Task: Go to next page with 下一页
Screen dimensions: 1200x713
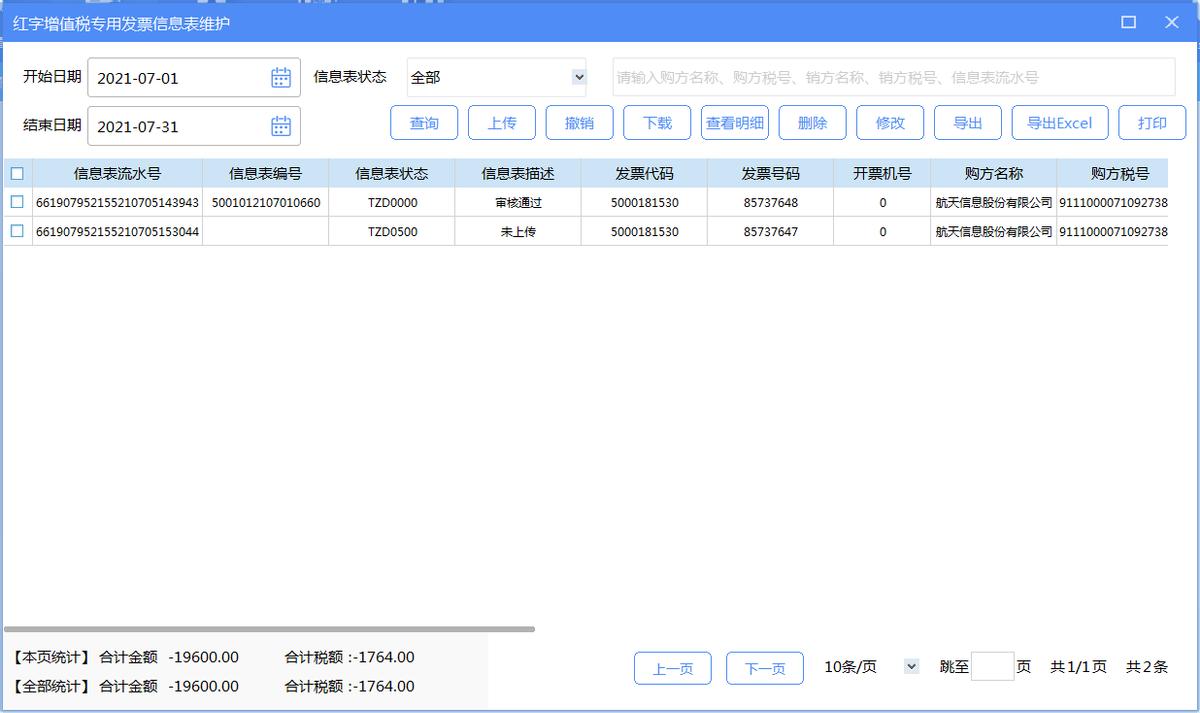Action: 765,668
